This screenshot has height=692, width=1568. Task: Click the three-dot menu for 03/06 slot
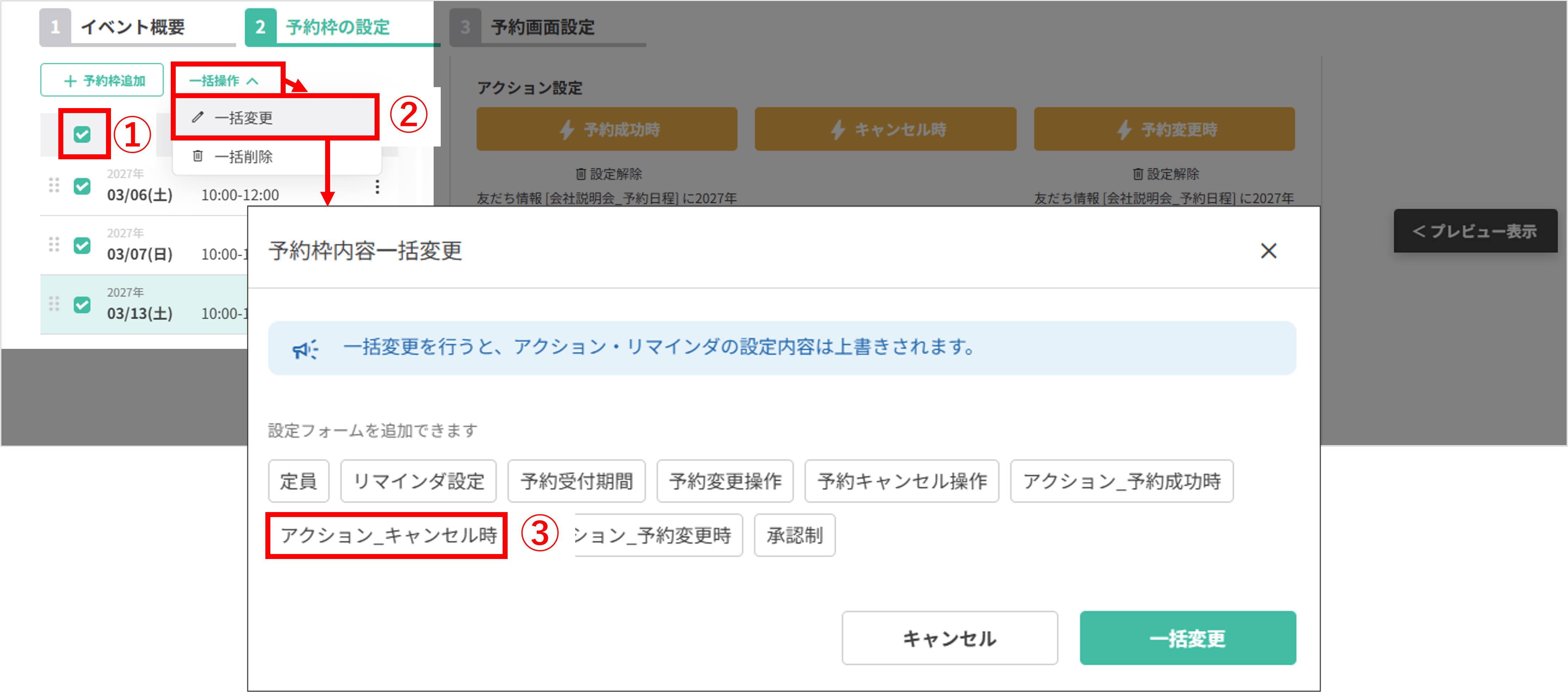point(377,187)
